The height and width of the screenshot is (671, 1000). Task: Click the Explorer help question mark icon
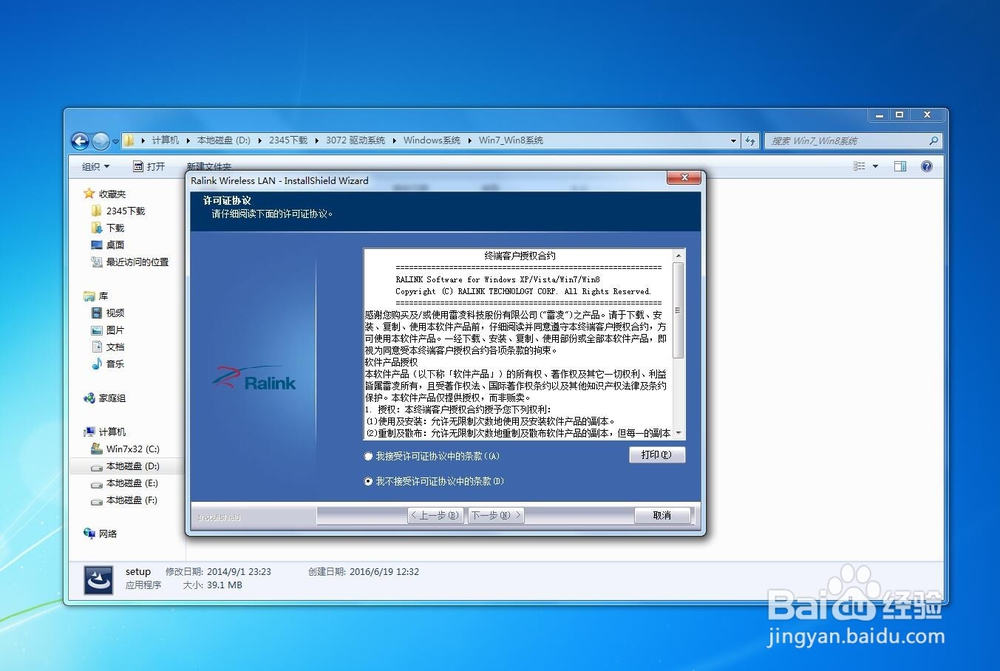click(x=927, y=166)
